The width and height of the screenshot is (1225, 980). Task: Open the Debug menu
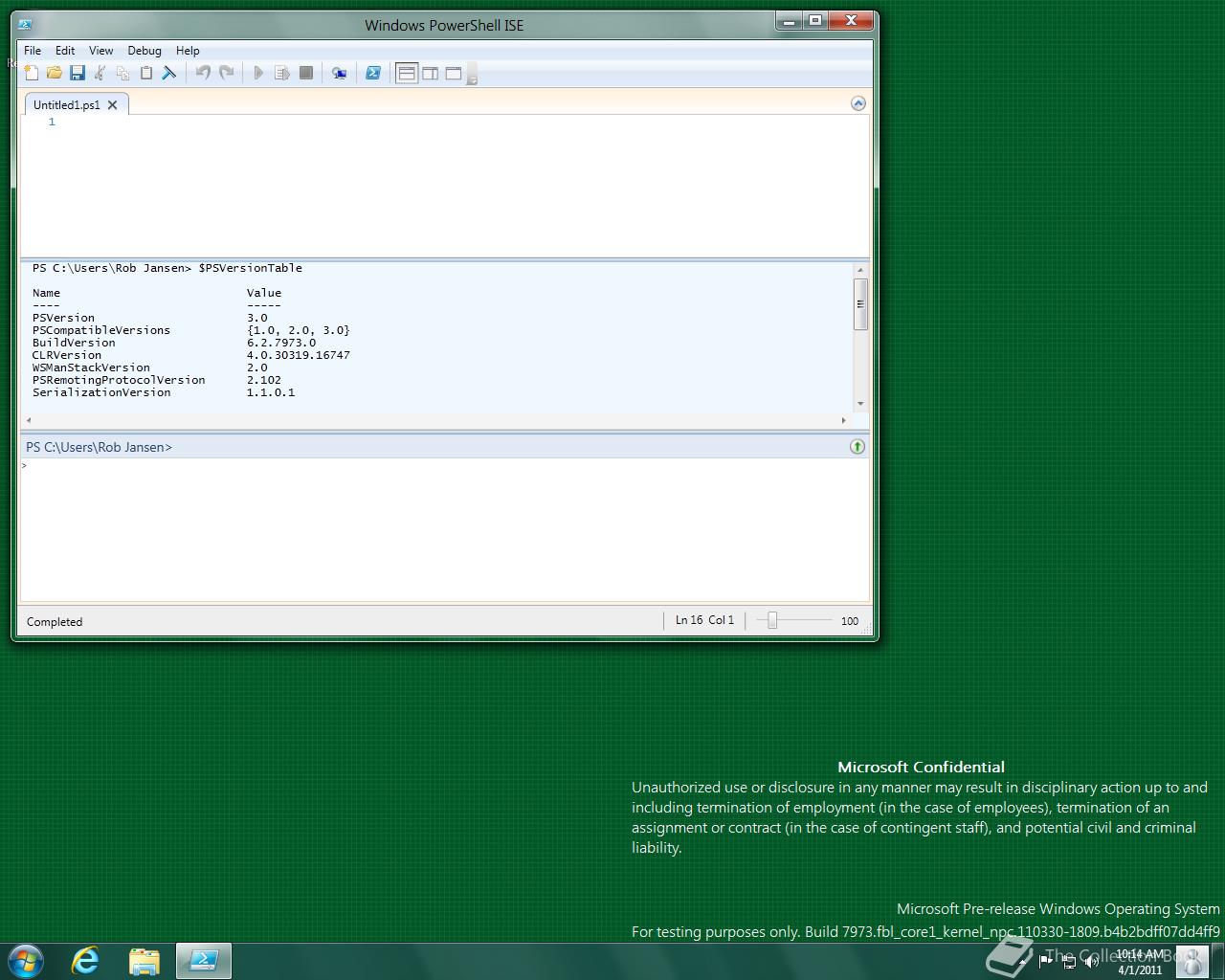(145, 51)
